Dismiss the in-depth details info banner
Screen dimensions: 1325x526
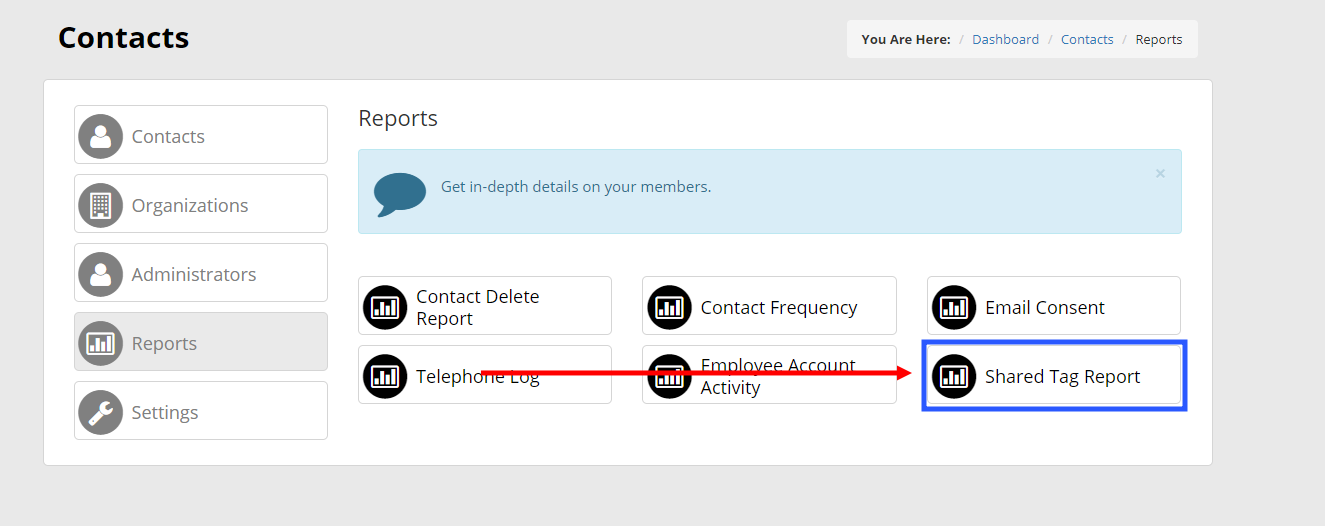(x=1160, y=173)
